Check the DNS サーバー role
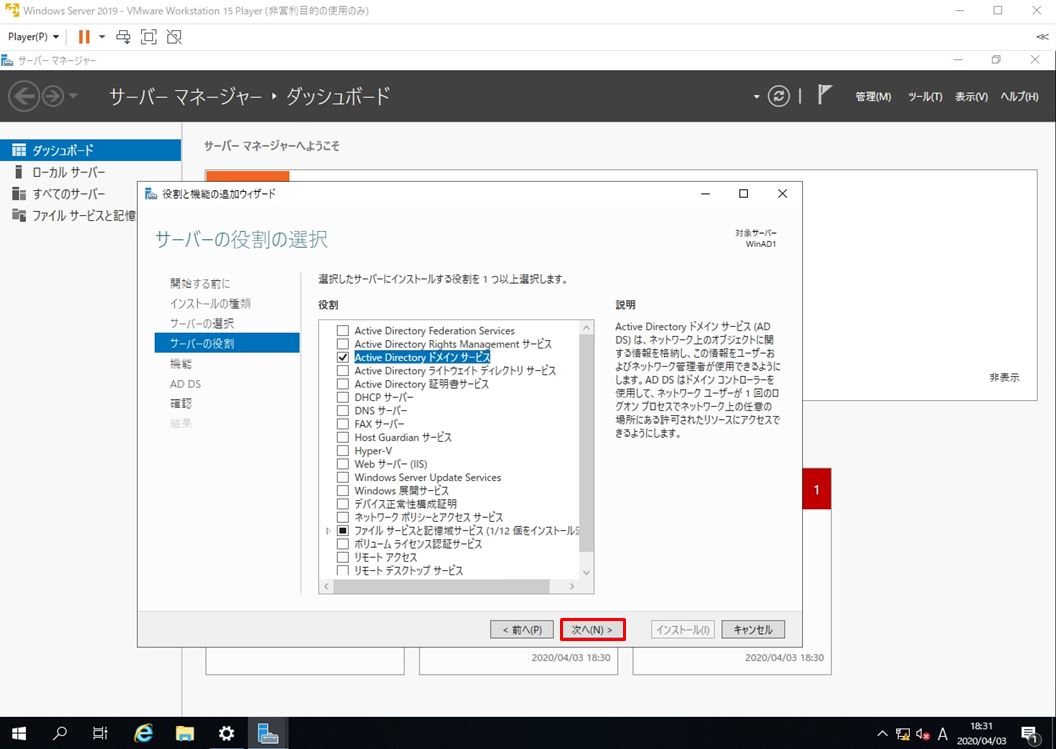This screenshot has width=1056, height=749. (343, 411)
